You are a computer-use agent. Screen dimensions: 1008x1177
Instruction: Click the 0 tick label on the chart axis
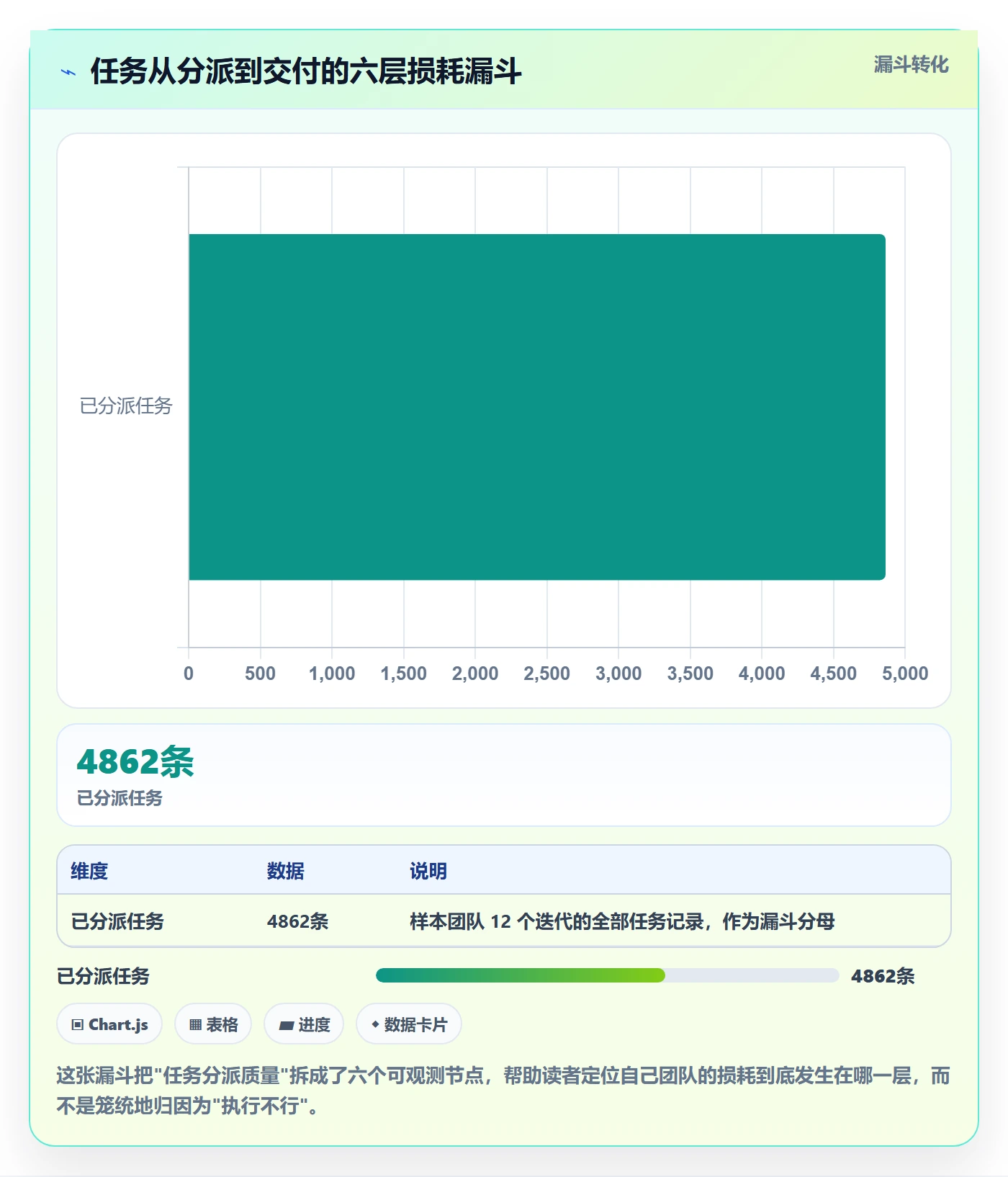click(189, 673)
